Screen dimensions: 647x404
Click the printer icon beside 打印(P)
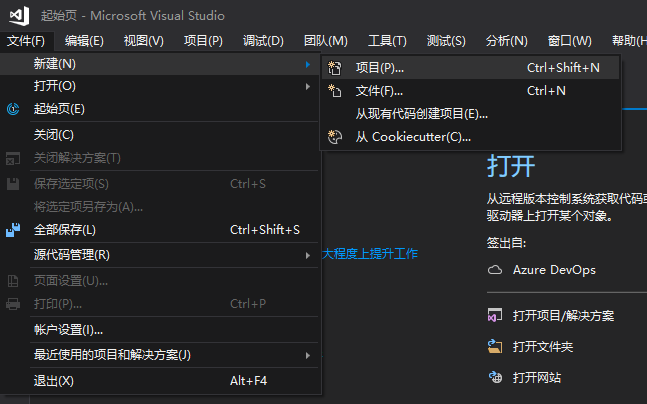point(13,304)
